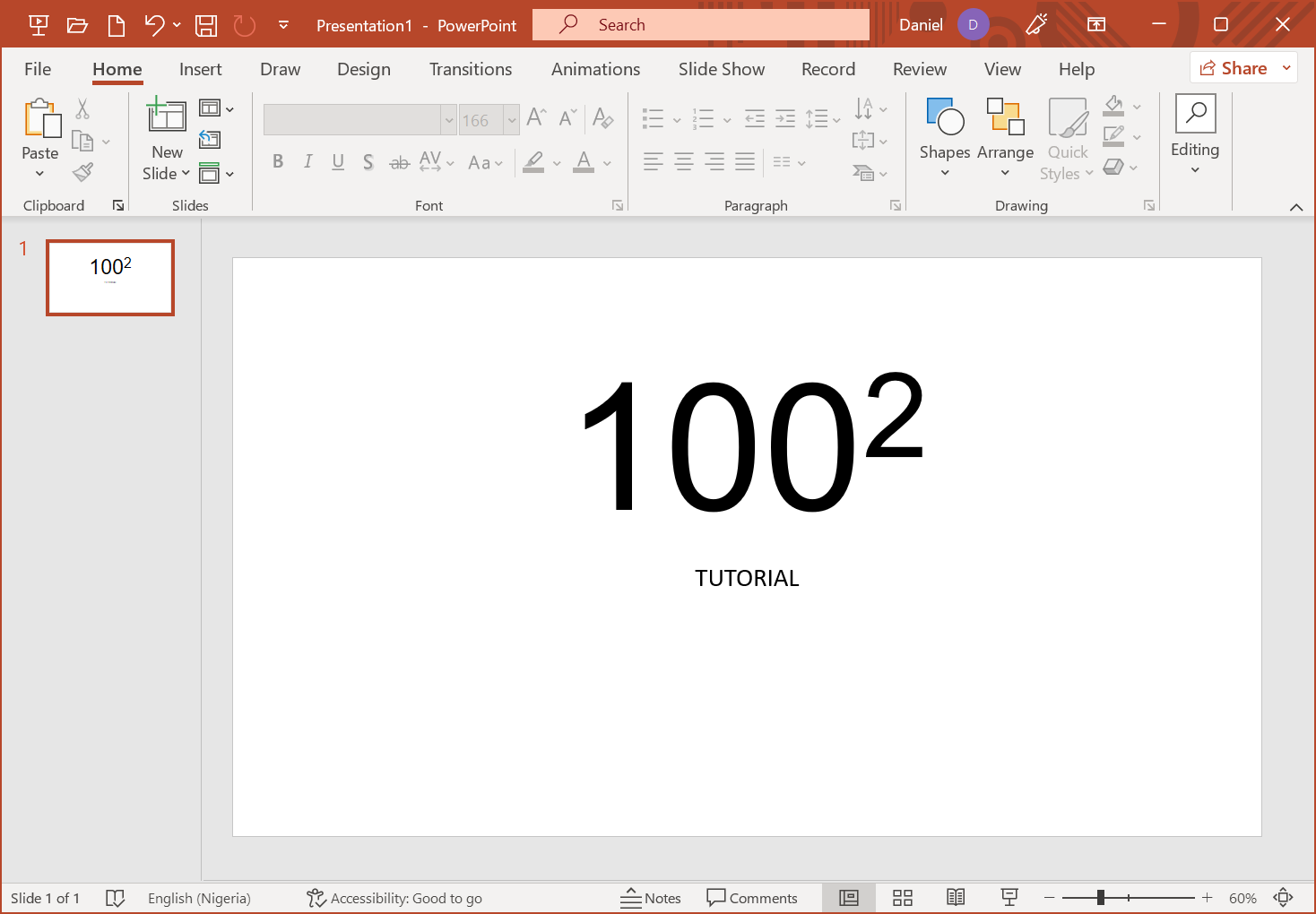Collapse the ribbon with the chevron
1316x914 pixels.
[1296, 207]
